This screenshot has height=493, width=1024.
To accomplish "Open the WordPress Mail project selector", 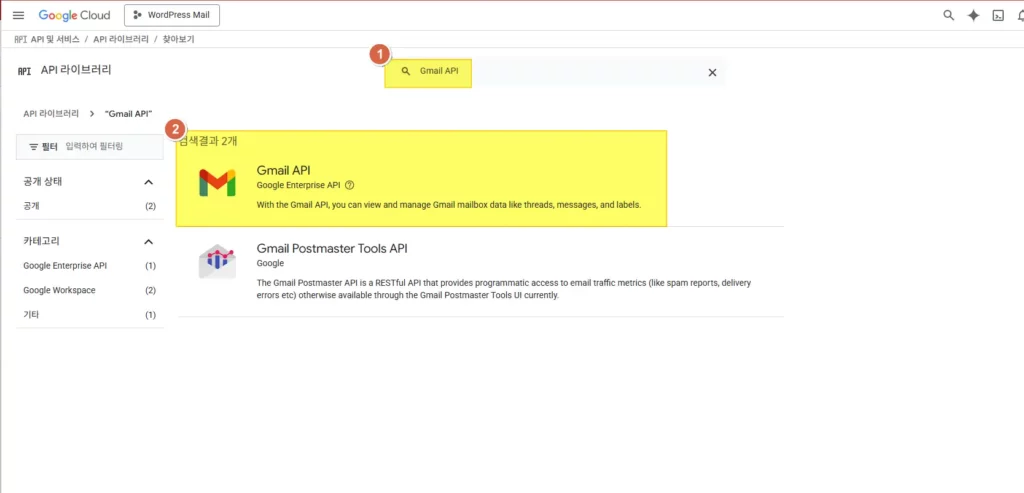I will click(172, 15).
